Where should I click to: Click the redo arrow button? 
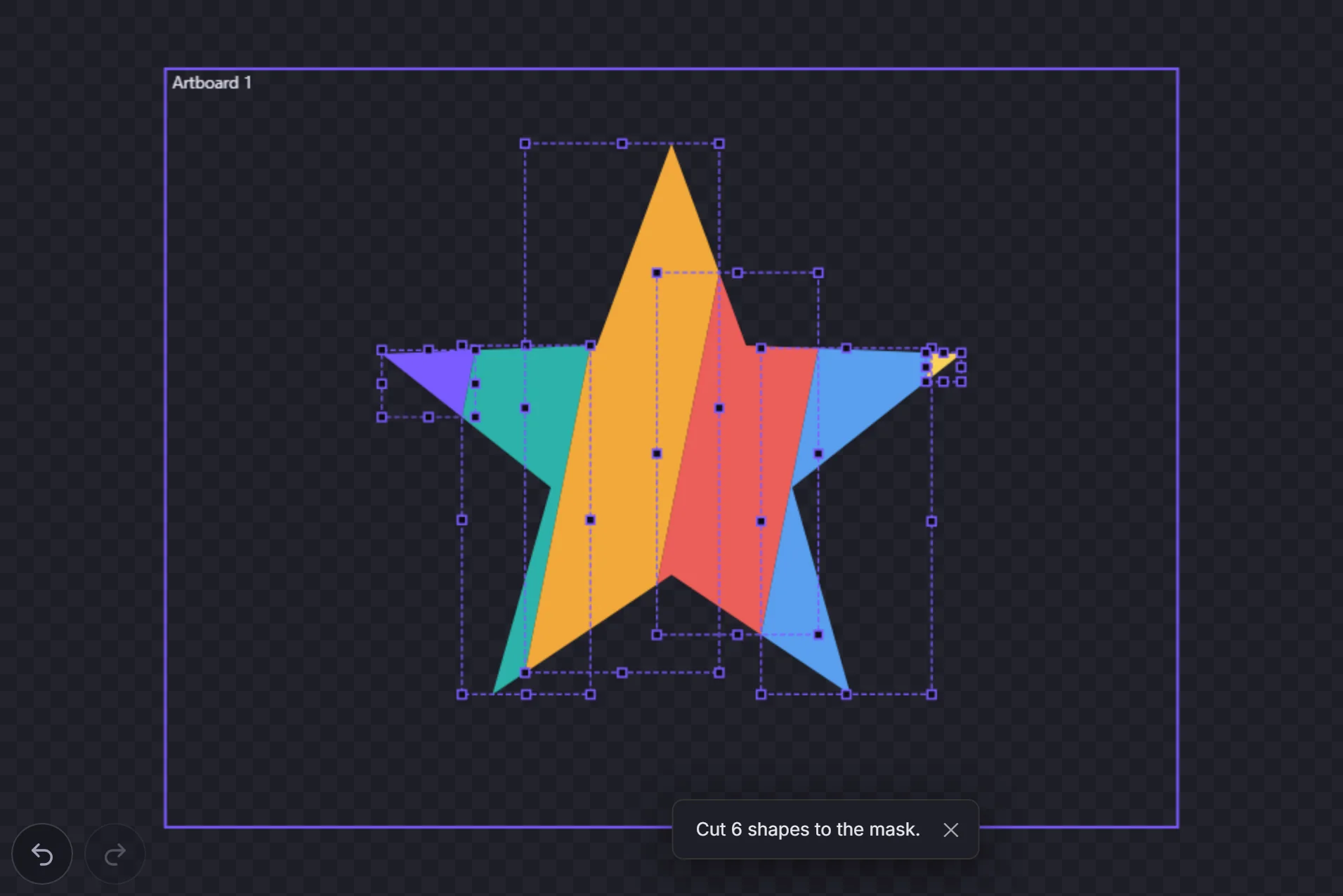115,854
